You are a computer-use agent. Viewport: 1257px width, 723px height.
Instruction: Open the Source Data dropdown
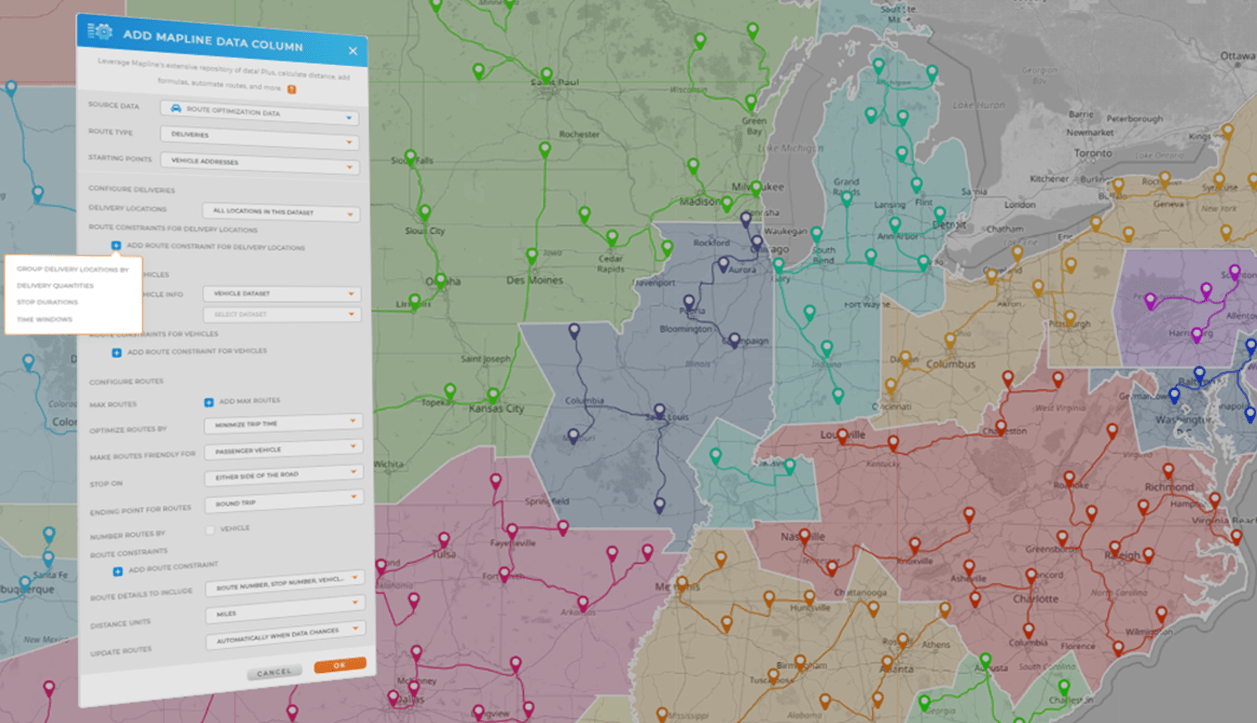pos(260,114)
